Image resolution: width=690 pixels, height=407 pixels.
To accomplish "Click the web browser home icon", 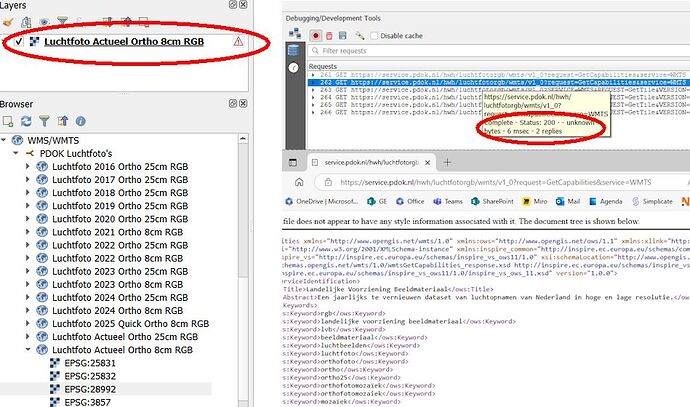I will tap(299, 182).
